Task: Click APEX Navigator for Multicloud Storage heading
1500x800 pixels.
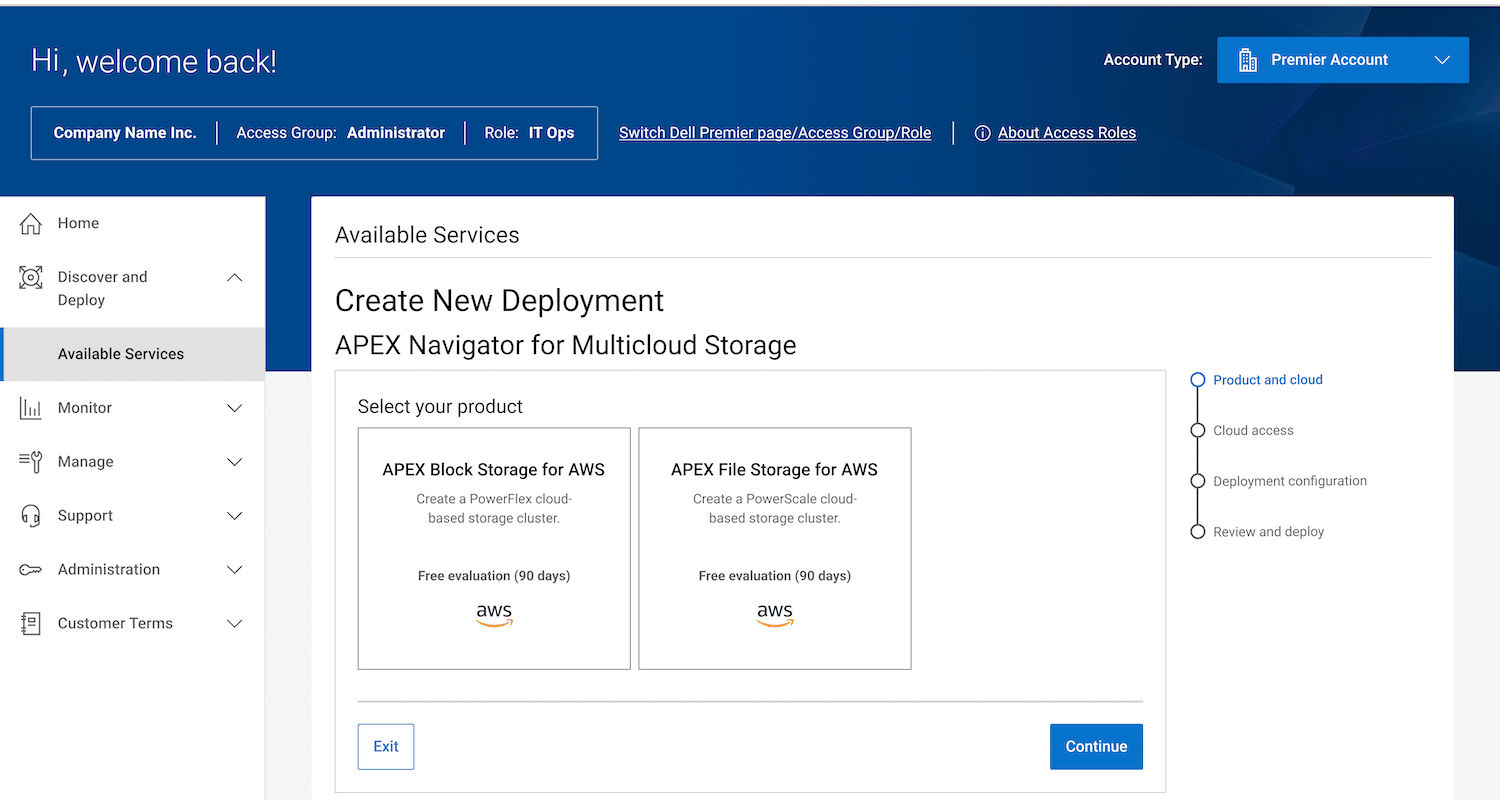Action: 565,346
